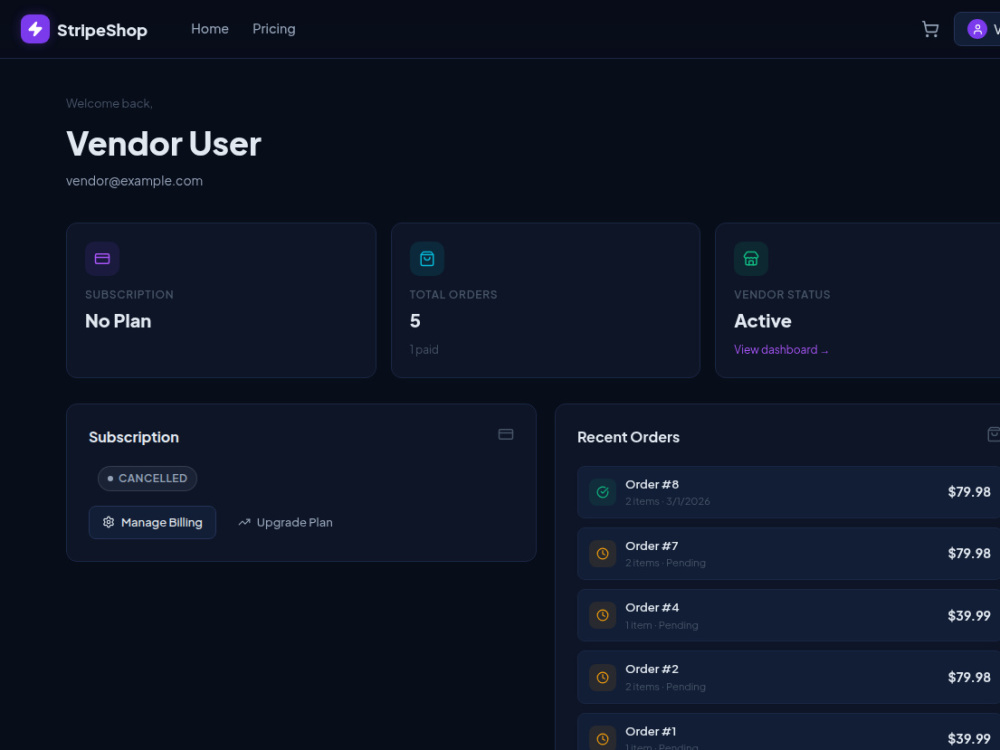Image resolution: width=1000 pixels, height=750 pixels.
Task: Open the shopping cart icon
Action: tap(930, 29)
